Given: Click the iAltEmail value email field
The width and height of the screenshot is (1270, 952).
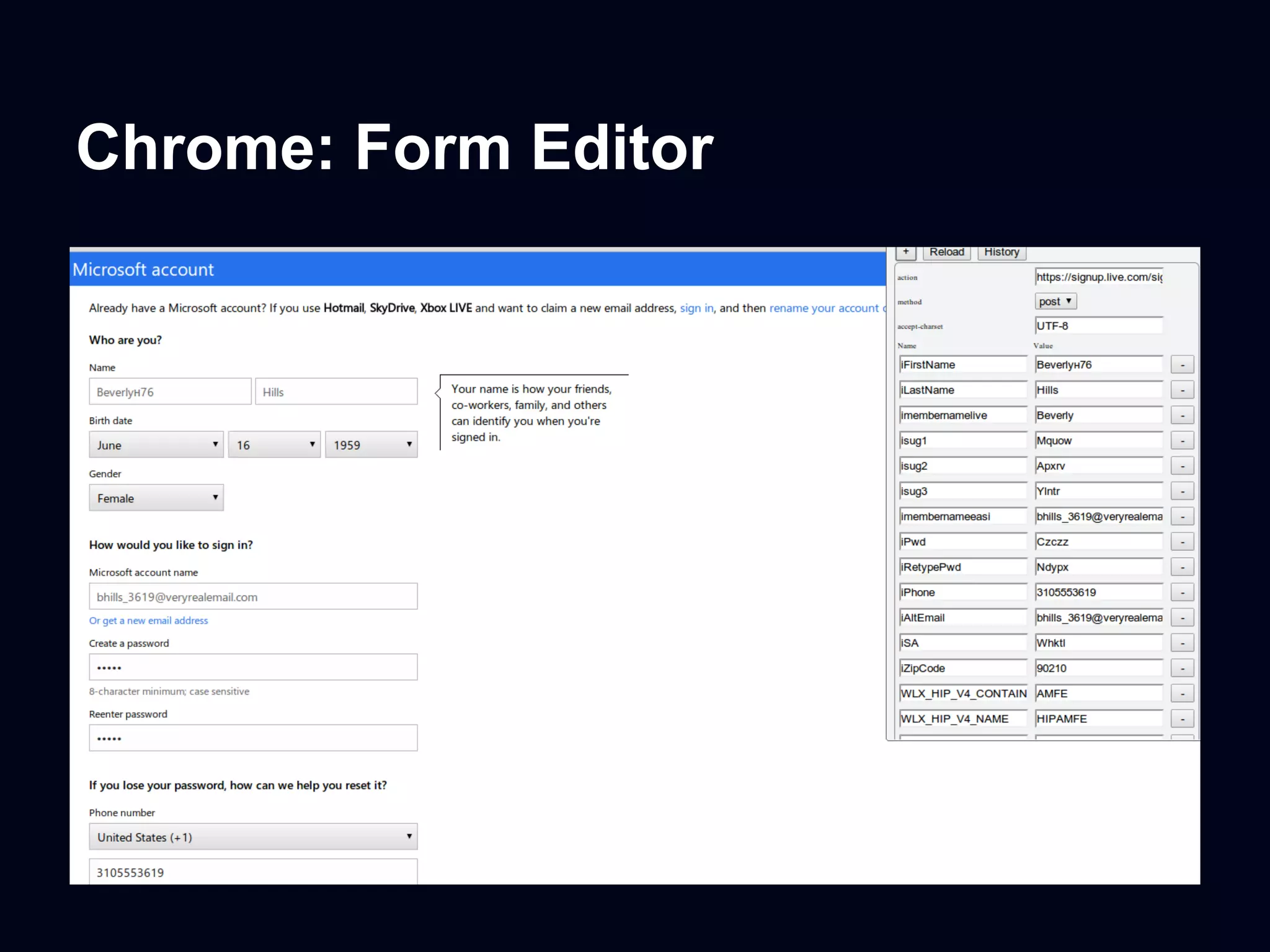Looking at the screenshot, I should pos(1099,617).
